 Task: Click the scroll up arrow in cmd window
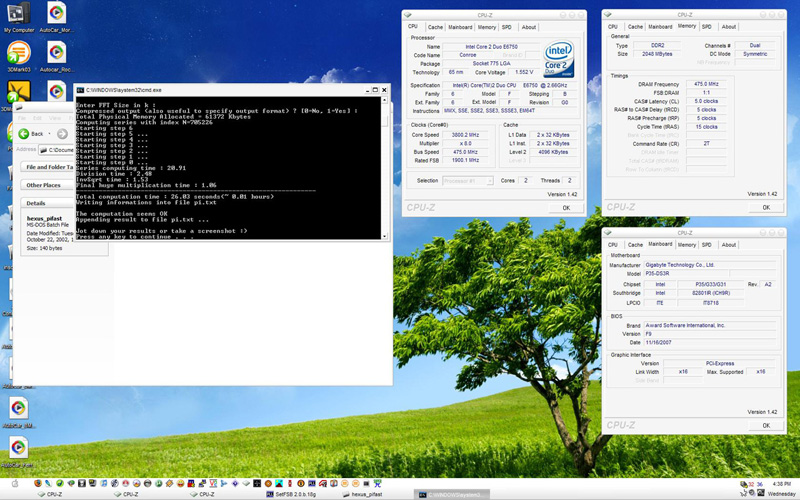385,100
